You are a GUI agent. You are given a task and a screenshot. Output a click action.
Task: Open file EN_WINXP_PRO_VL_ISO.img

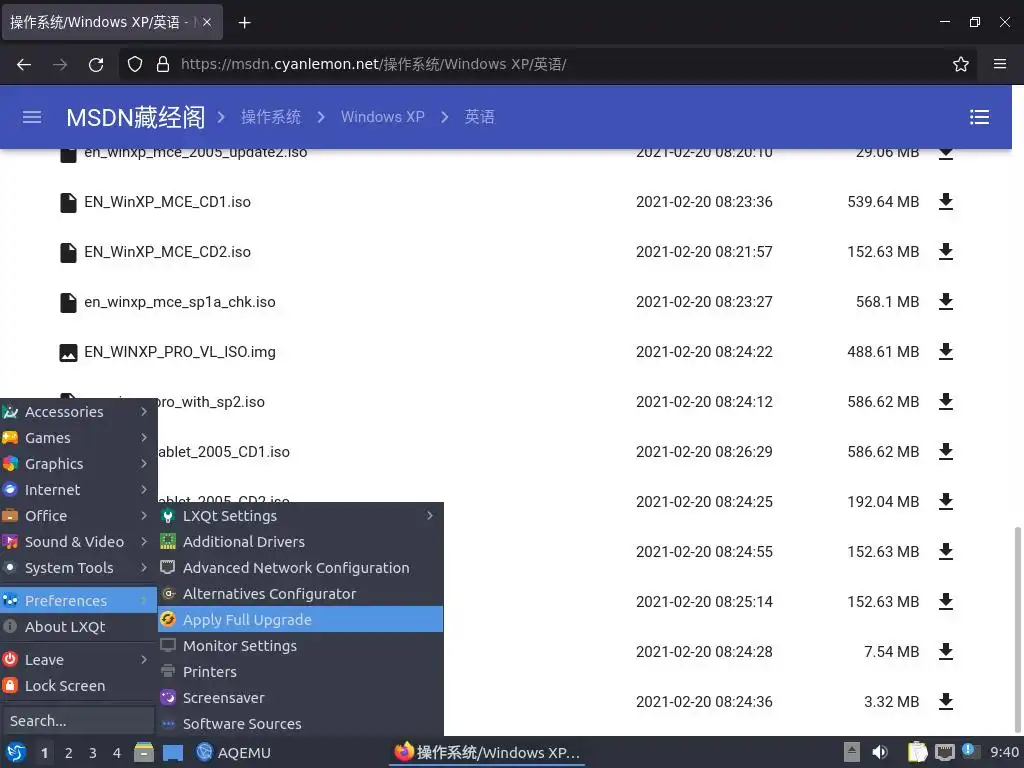(180, 351)
